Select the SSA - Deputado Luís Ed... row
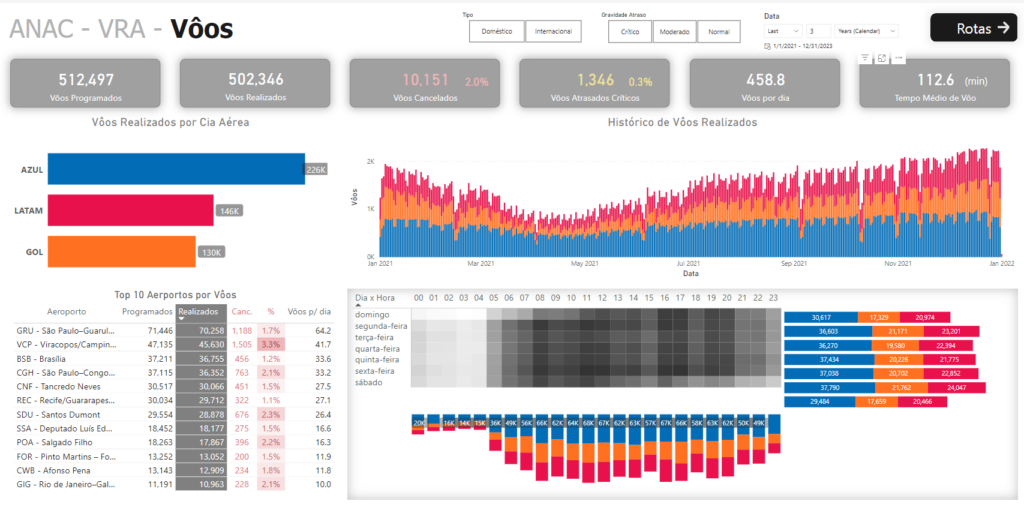 [x=174, y=429]
